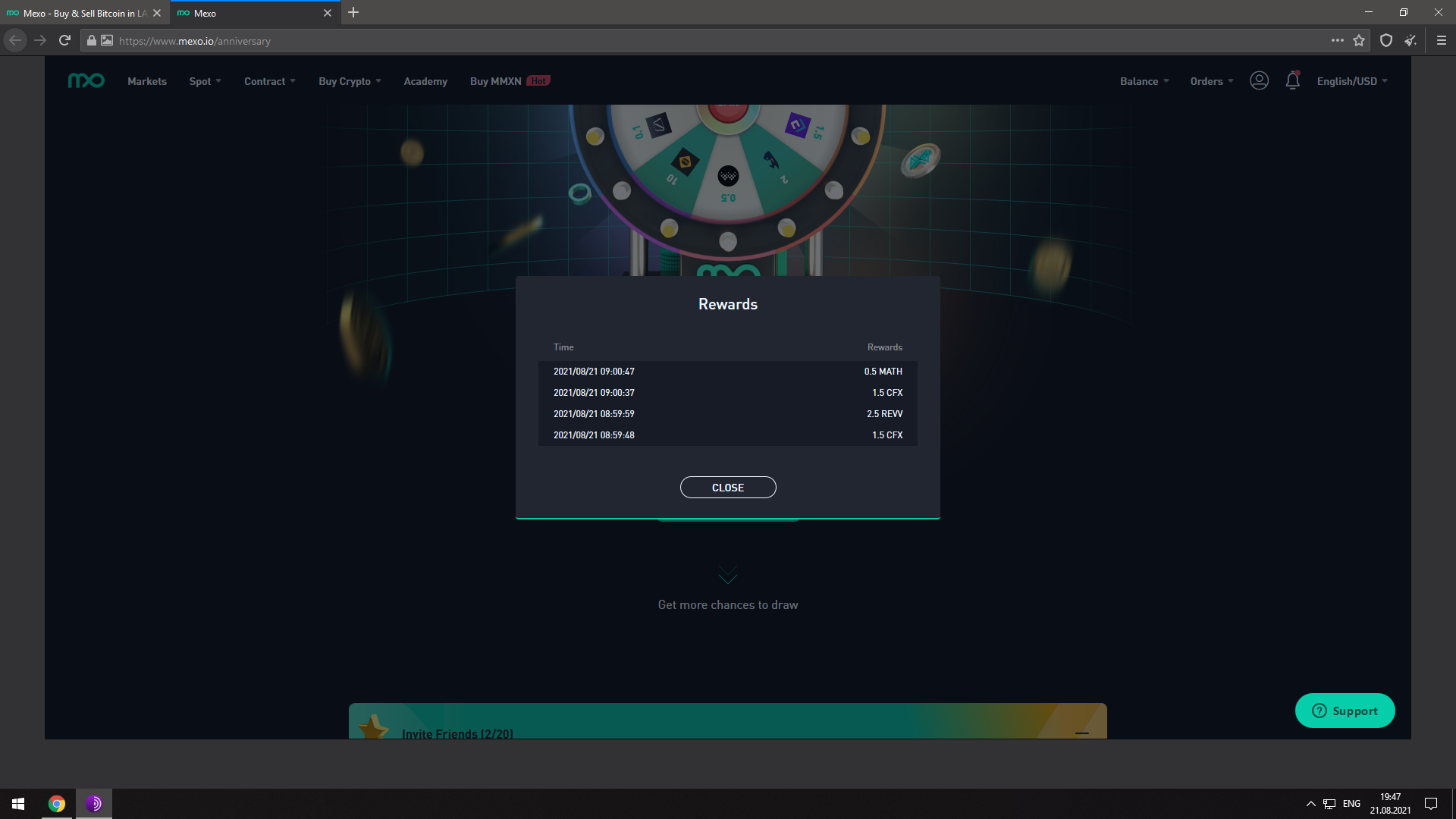
Task: Open the Windows Start menu
Action: click(18, 804)
